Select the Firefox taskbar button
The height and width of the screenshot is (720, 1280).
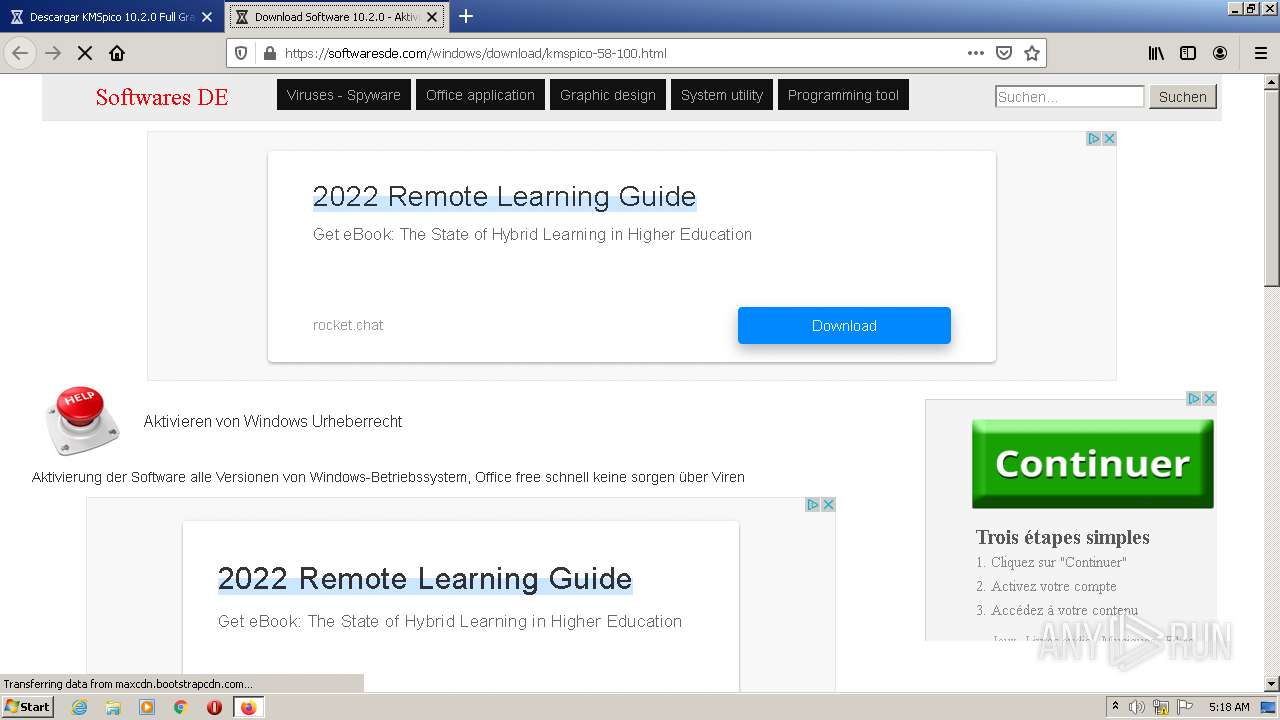click(248, 707)
